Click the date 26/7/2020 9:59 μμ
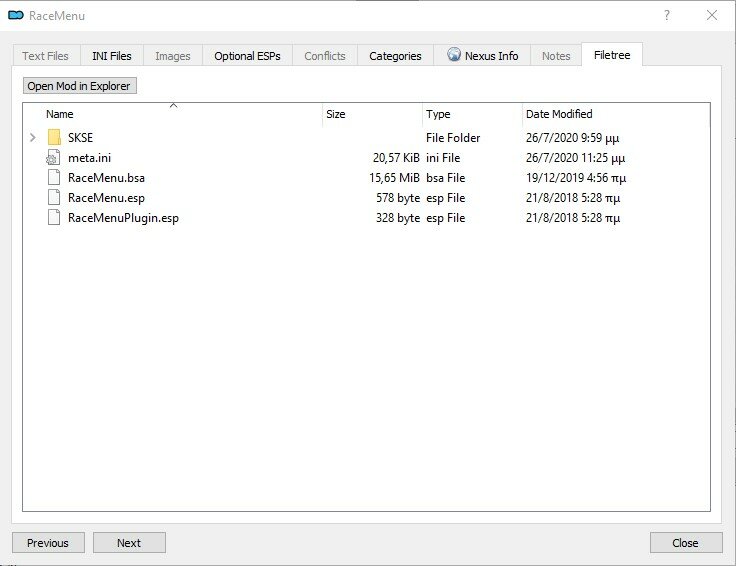The height and width of the screenshot is (566, 736). 573,138
